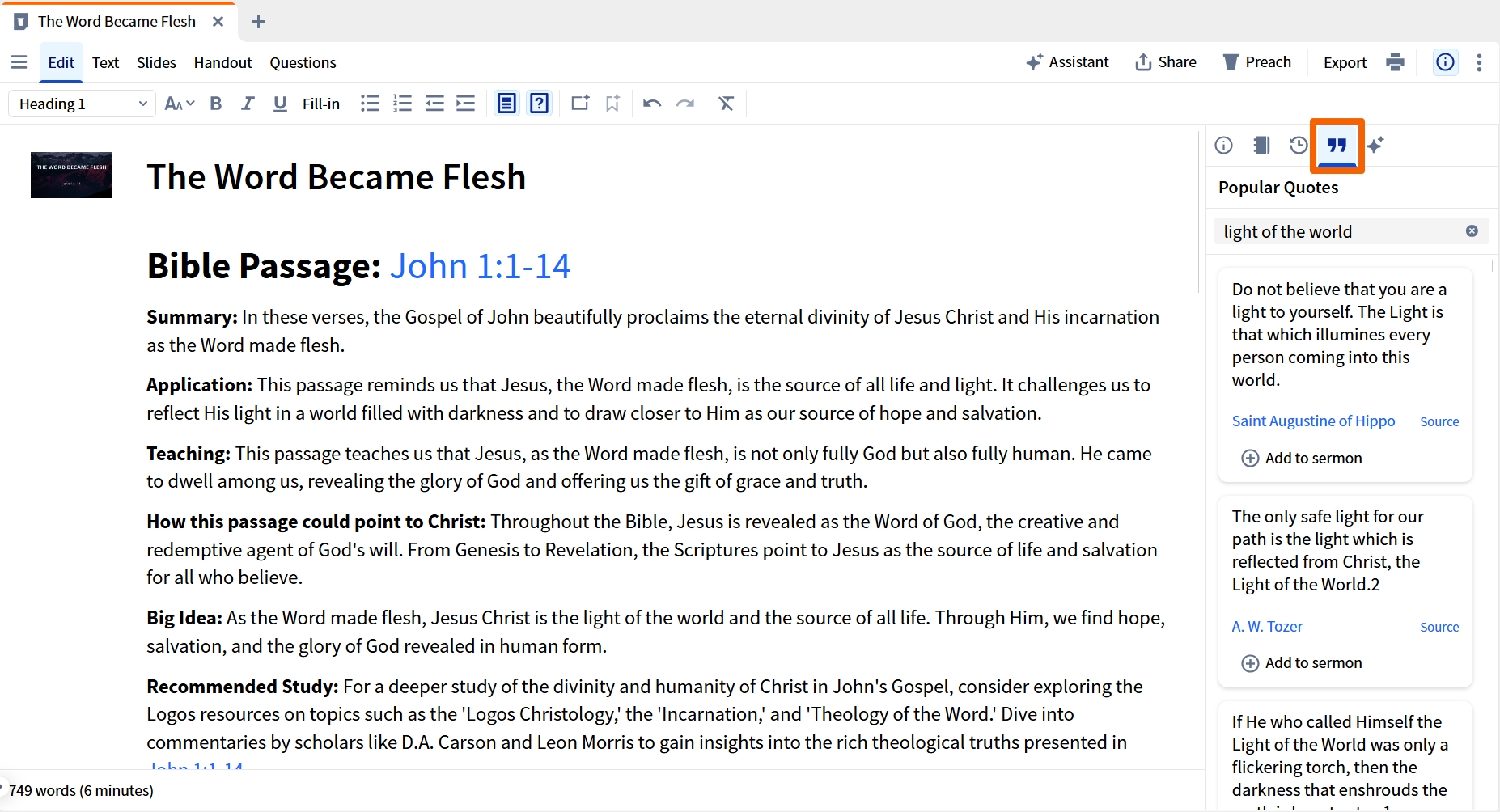Click the sermon title slide thumbnail
Image resolution: width=1500 pixels, height=812 pixels.
click(71, 175)
